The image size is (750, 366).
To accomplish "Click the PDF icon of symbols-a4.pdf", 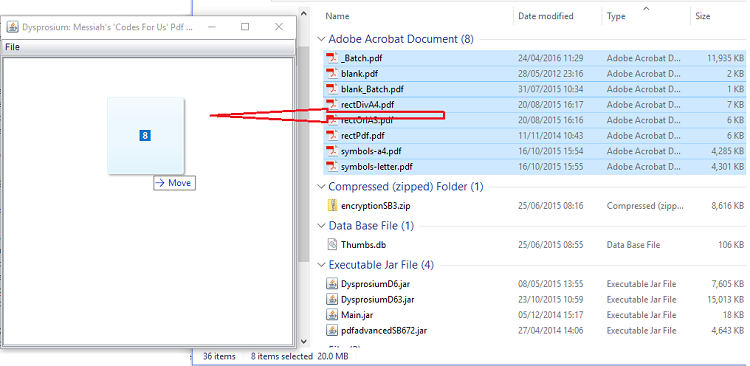I will (x=332, y=152).
